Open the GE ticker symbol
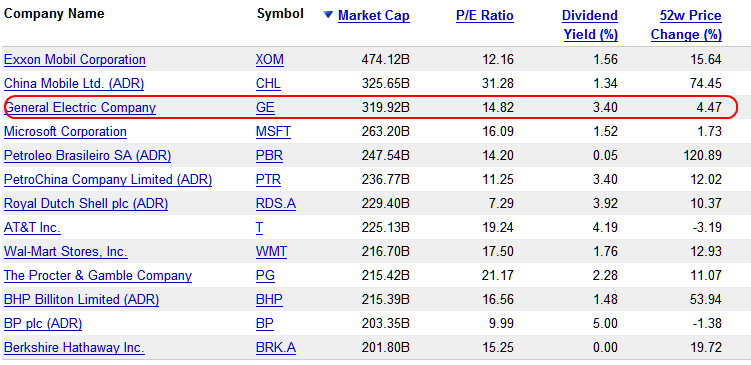Image resolution: width=751 pixels, height=365 pixels. coord(265,107)
